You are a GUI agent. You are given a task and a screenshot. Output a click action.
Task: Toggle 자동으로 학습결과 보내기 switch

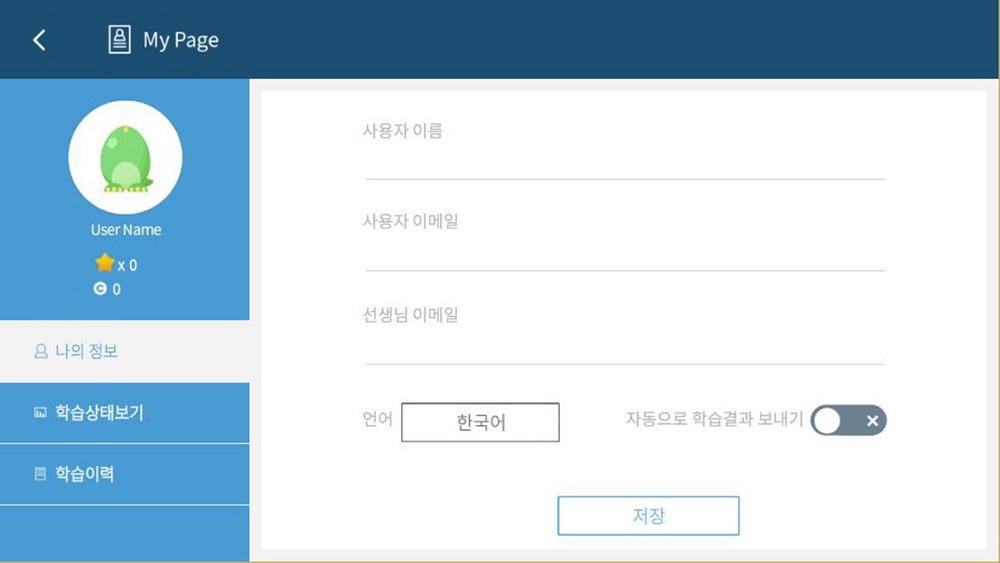849,421
